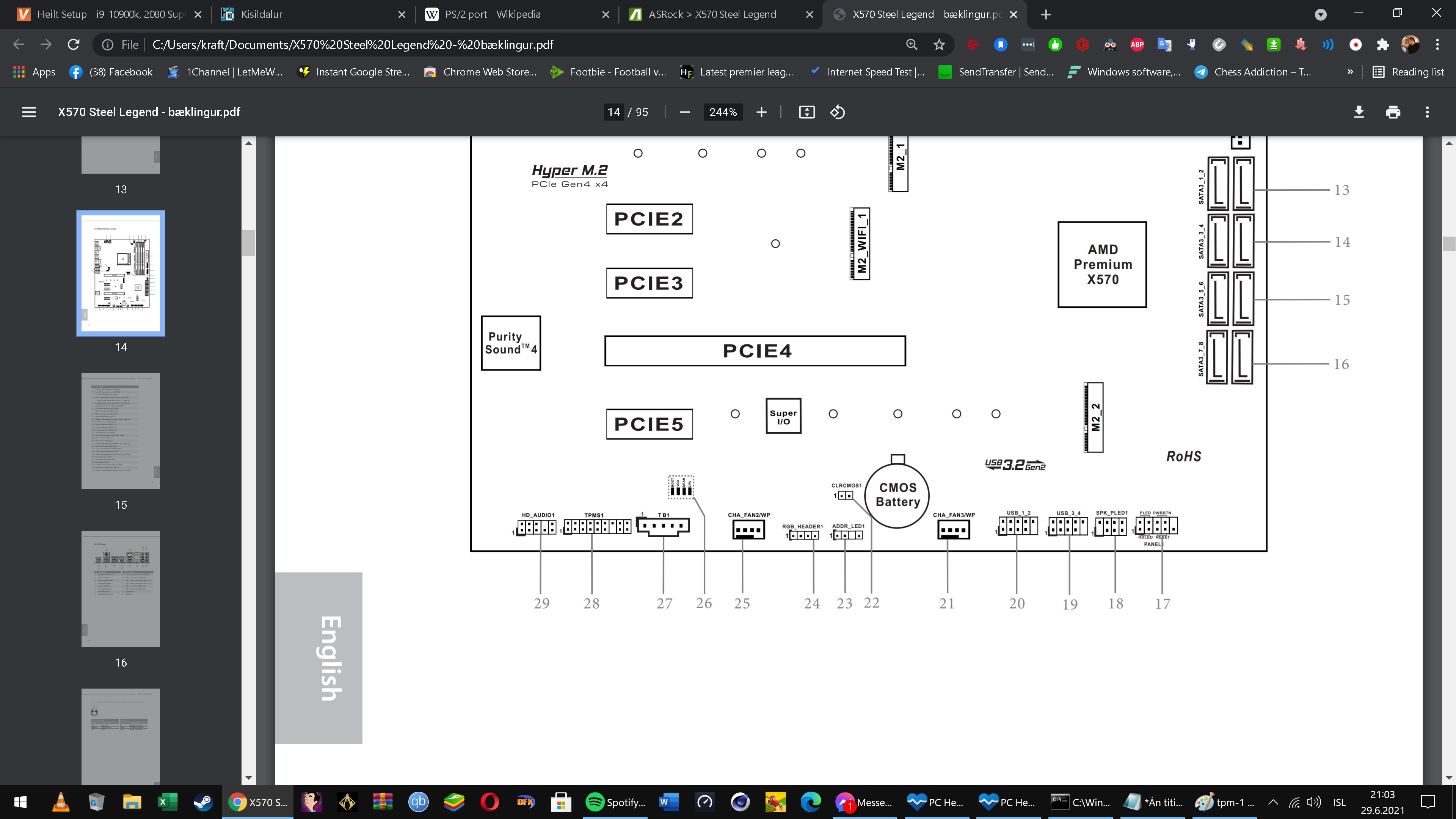Open Spotify from the taskbar

click(x=615, y=802)
